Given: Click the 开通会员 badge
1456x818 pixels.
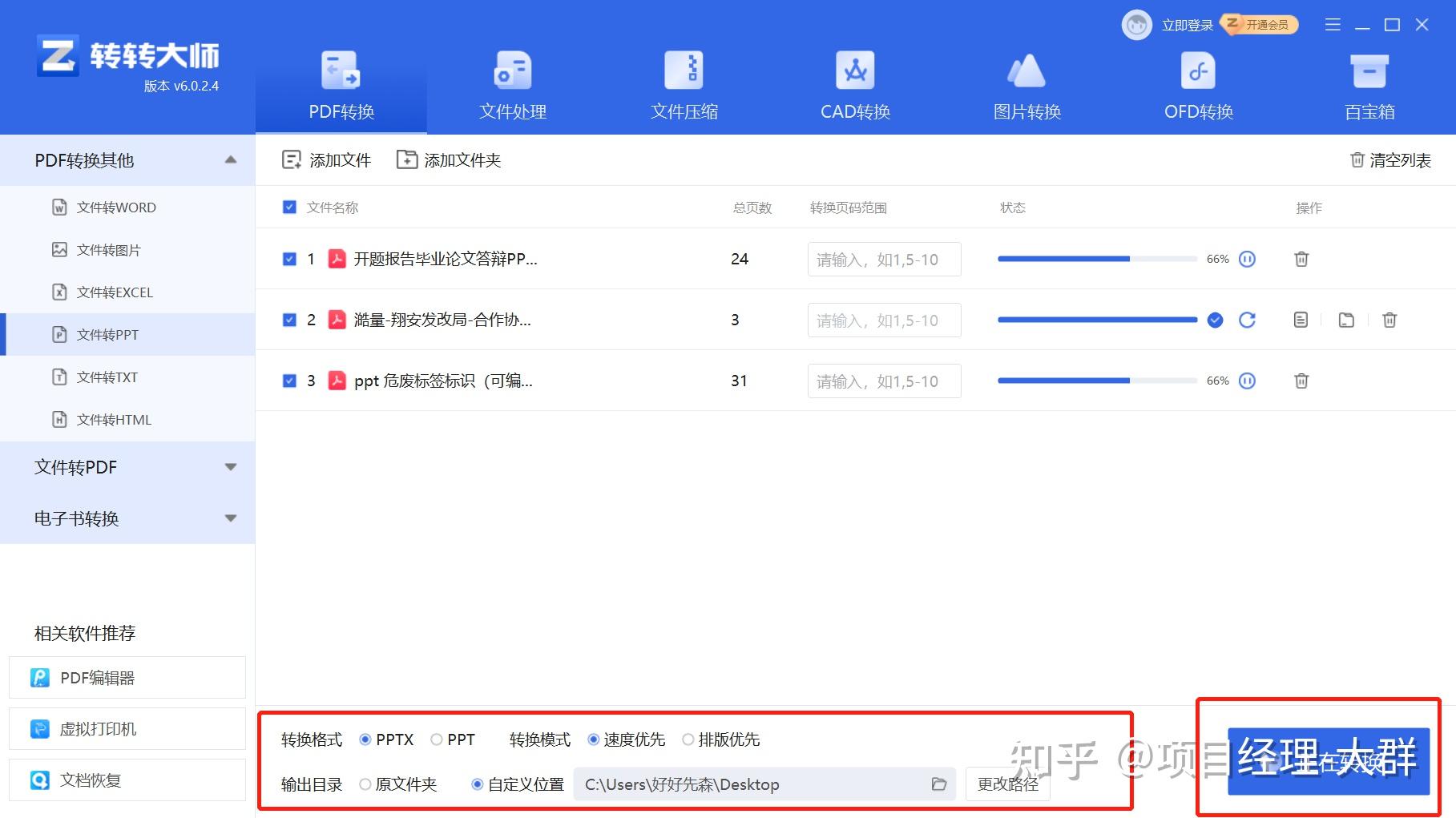Looking at the screenshot, I should [x=1259, y=25].
